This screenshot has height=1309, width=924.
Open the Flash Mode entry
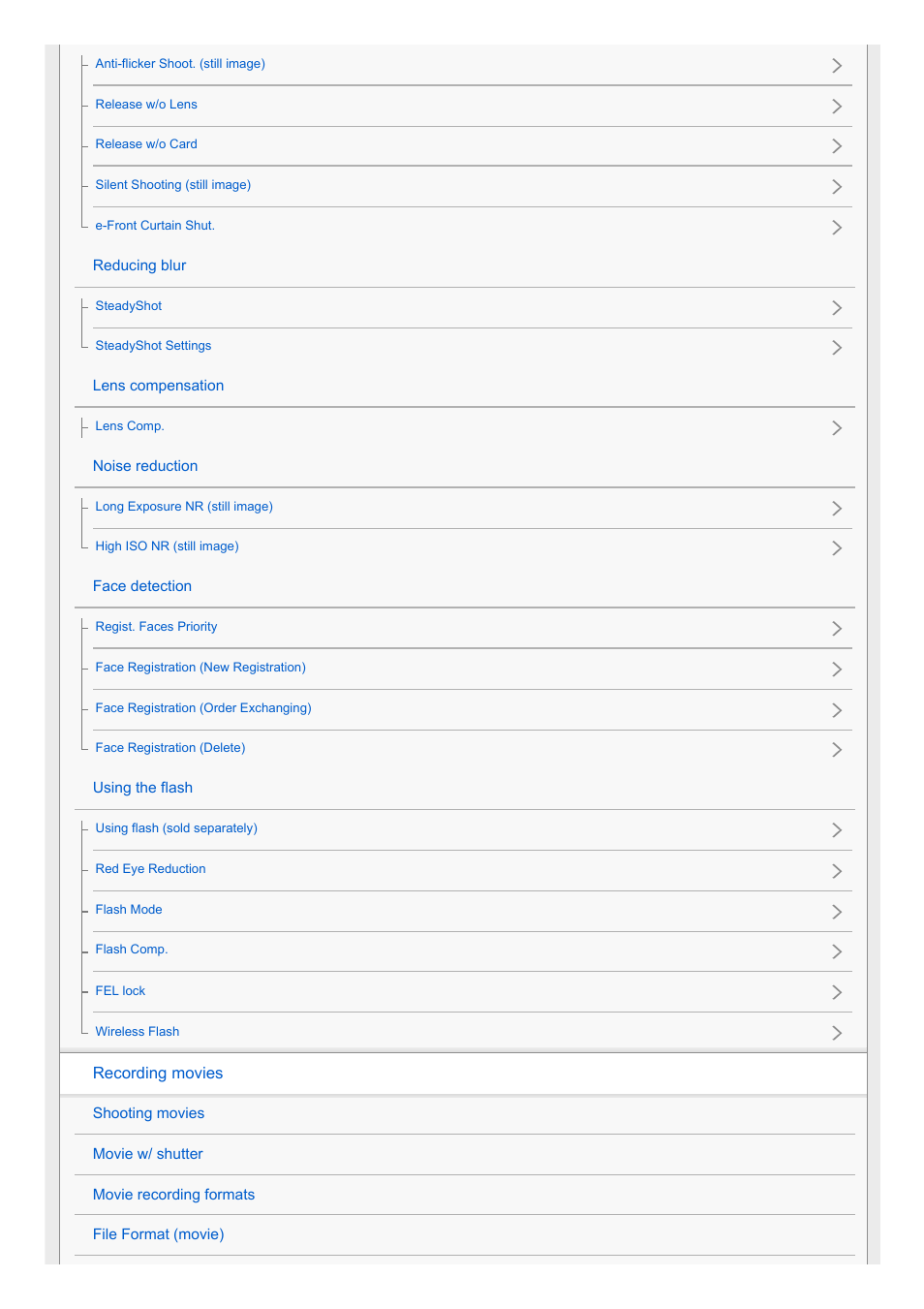point(129,910)
